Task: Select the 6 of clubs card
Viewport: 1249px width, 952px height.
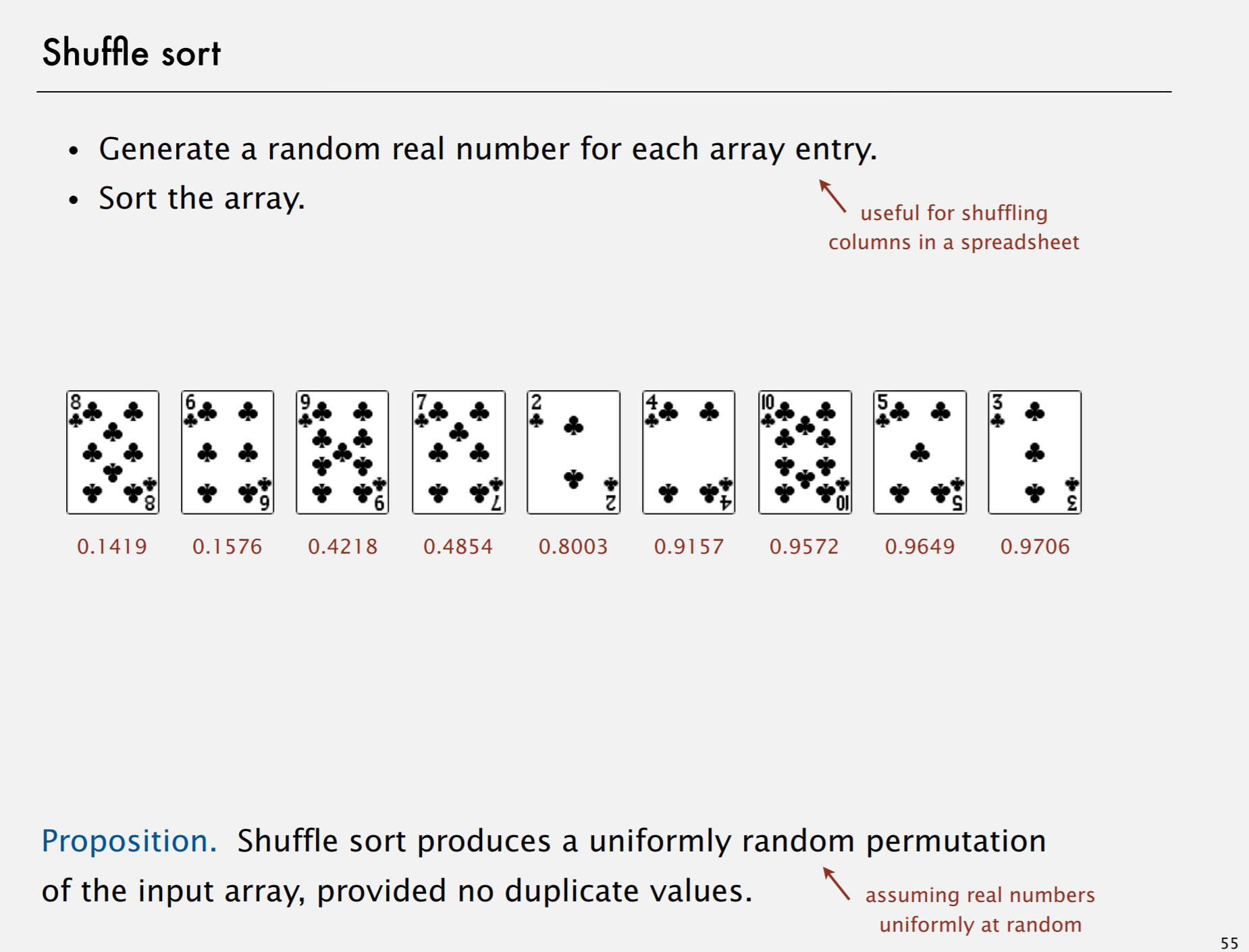Action: 228,452
